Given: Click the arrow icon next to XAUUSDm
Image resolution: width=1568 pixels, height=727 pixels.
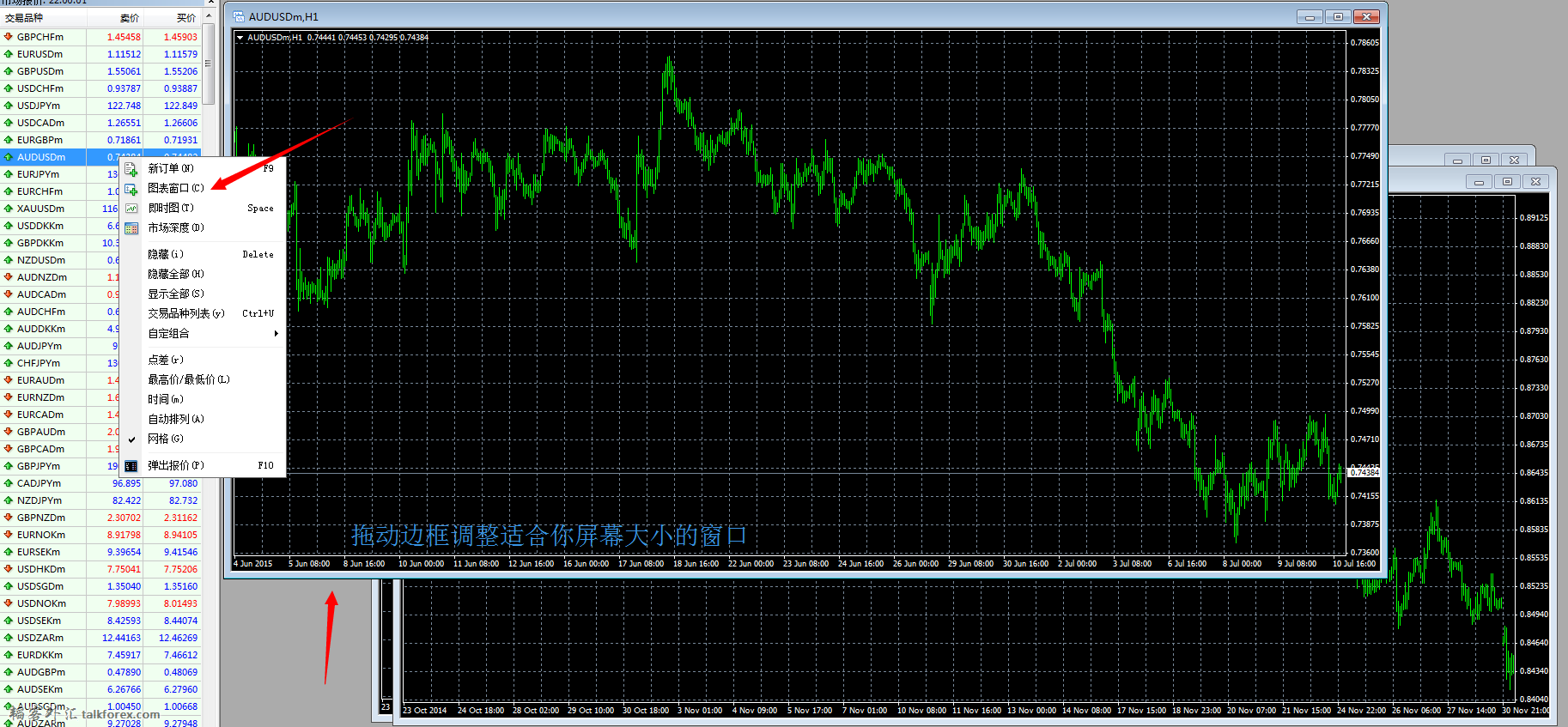Looking at the screenshot, I should [8, 209].
